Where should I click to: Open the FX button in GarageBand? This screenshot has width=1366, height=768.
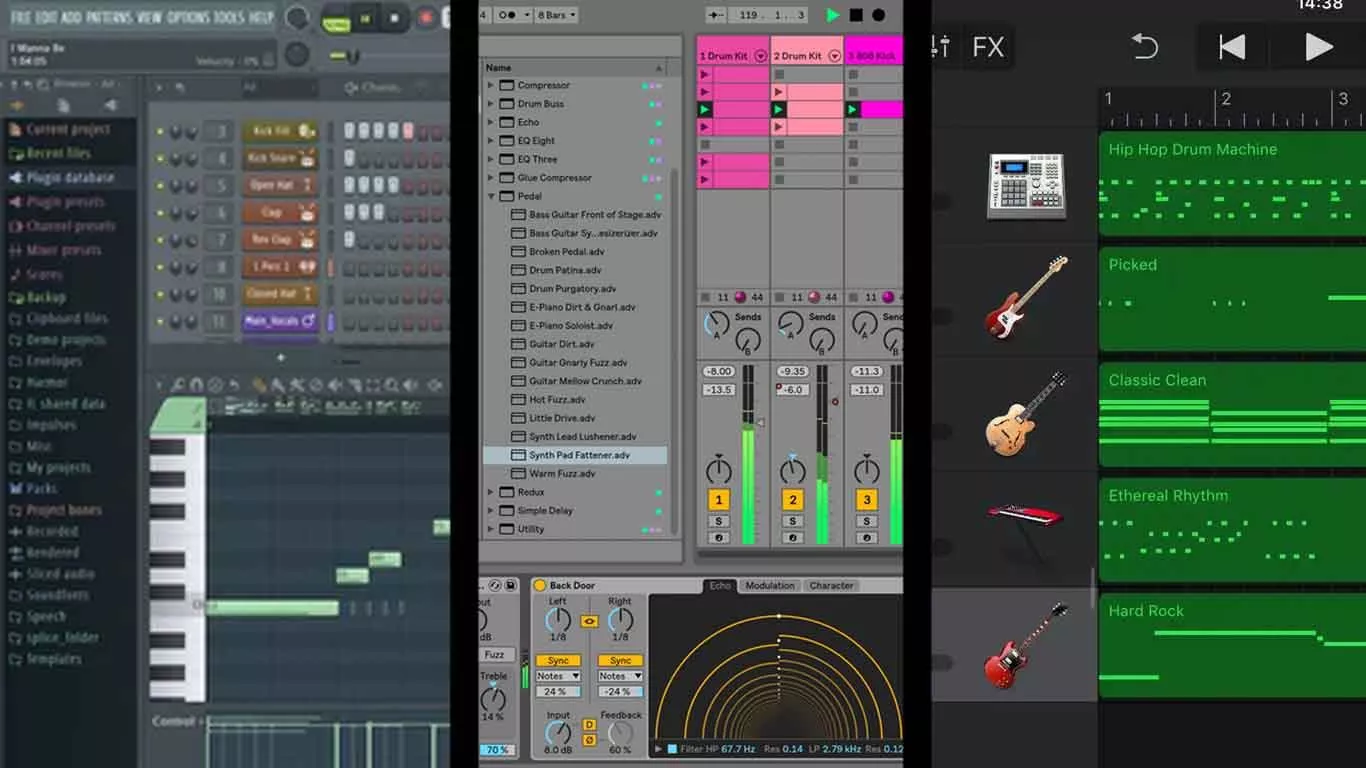tap(988, 47)
